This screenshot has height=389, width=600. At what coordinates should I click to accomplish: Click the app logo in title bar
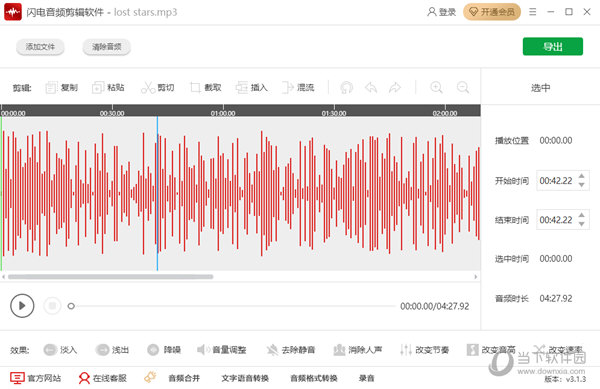point(13,12)
